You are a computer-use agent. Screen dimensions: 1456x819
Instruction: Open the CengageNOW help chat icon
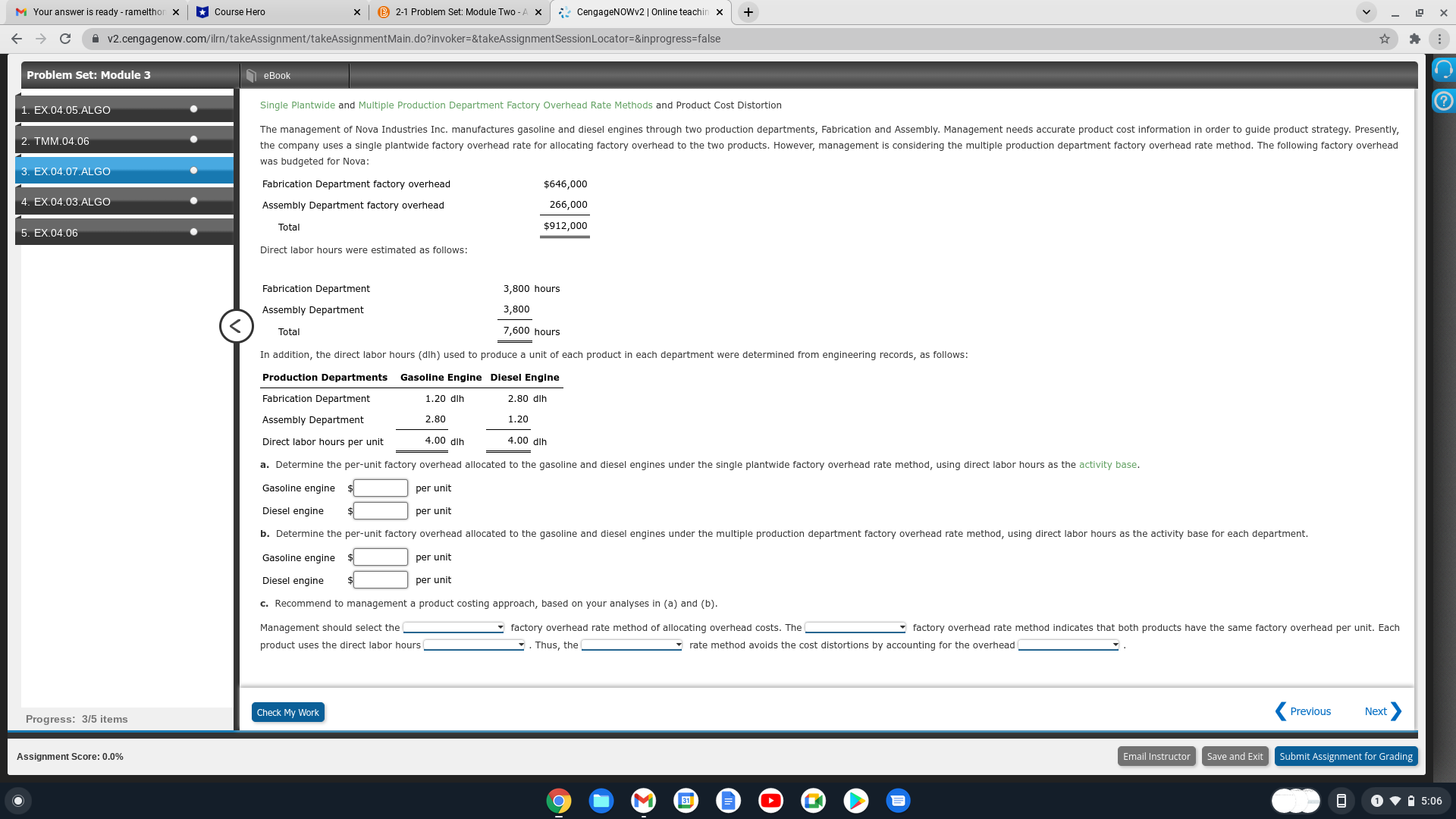point(1443,70)
